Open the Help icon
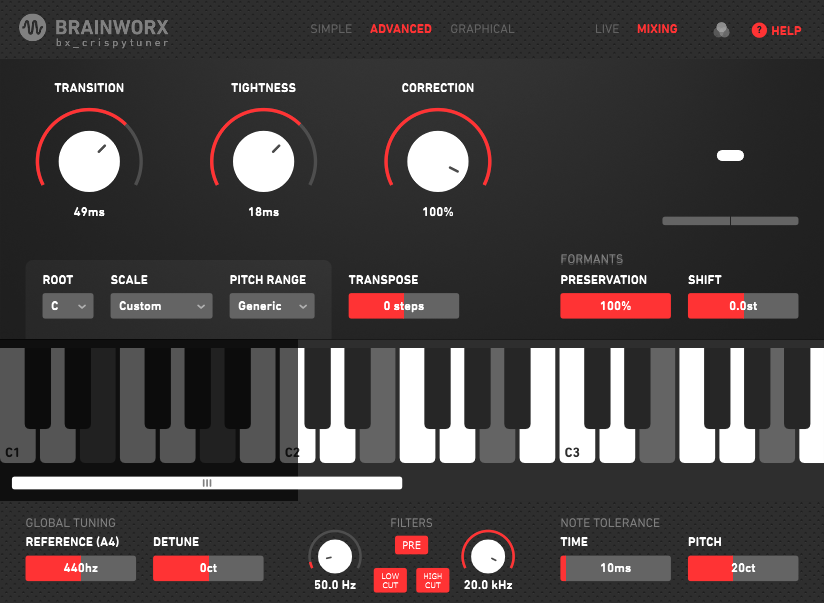Screen dimensions: 824x603 pos(759,30)
